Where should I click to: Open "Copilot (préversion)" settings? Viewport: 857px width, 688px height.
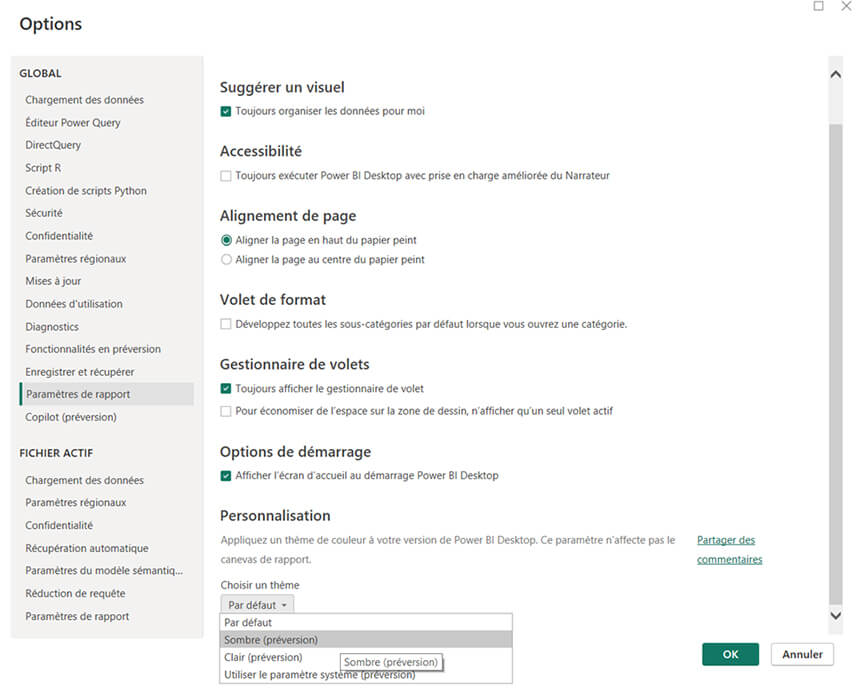click(70, 417)
